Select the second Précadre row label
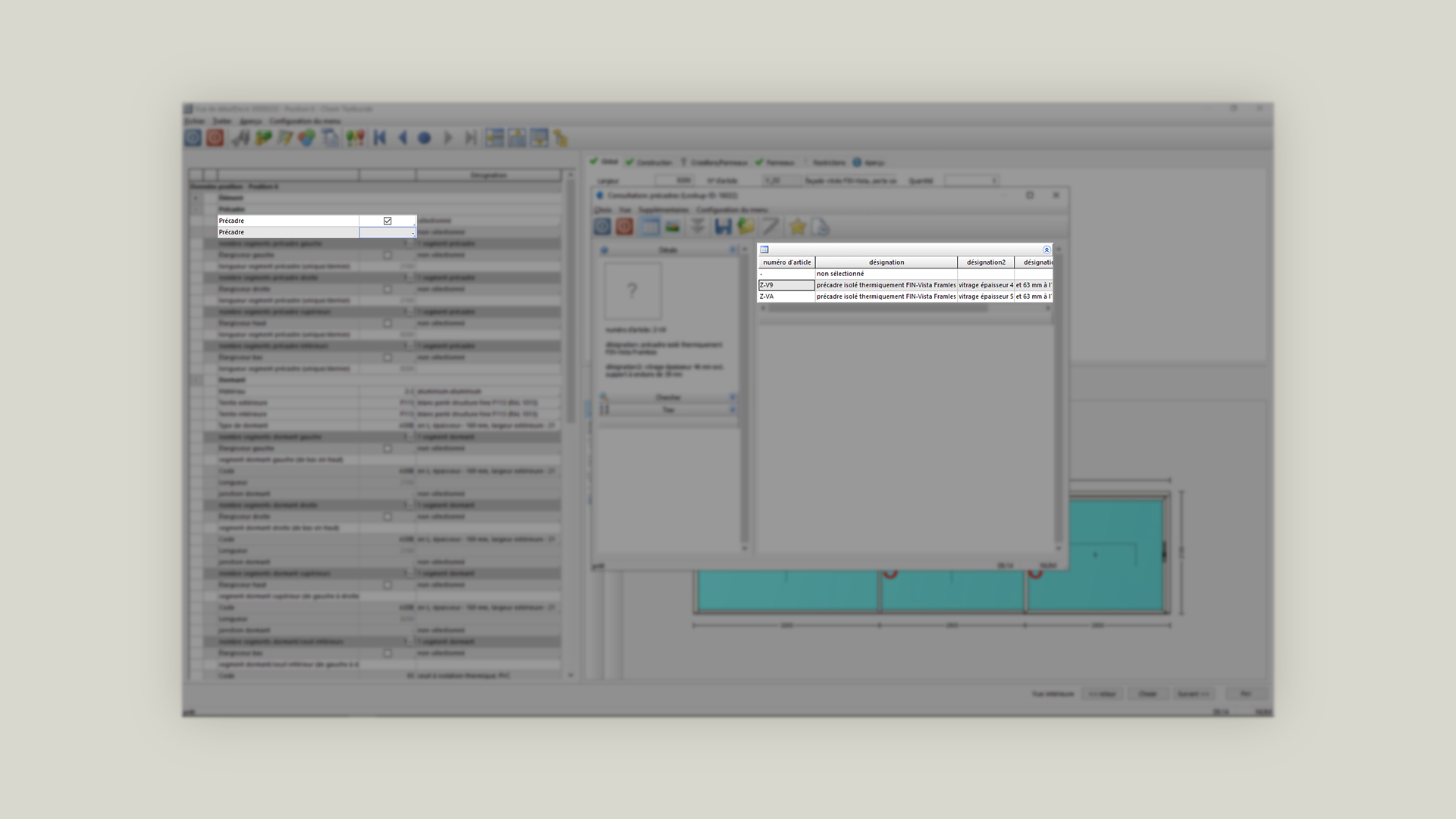 click(288, 232)
